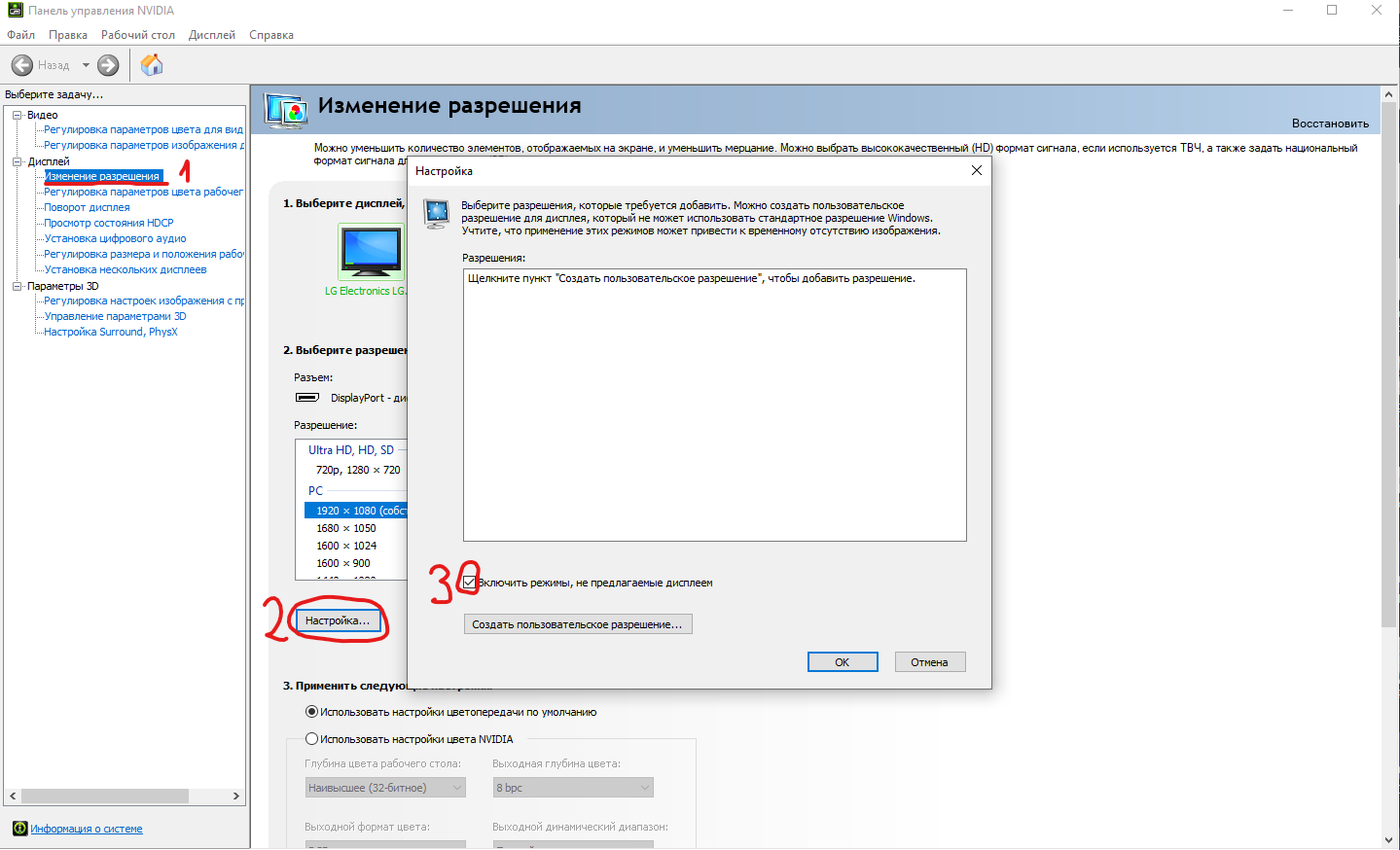1400x850 pixels.
Task: Select 'Регулировка размера и положения' tree item
Action: click(144, 254)
